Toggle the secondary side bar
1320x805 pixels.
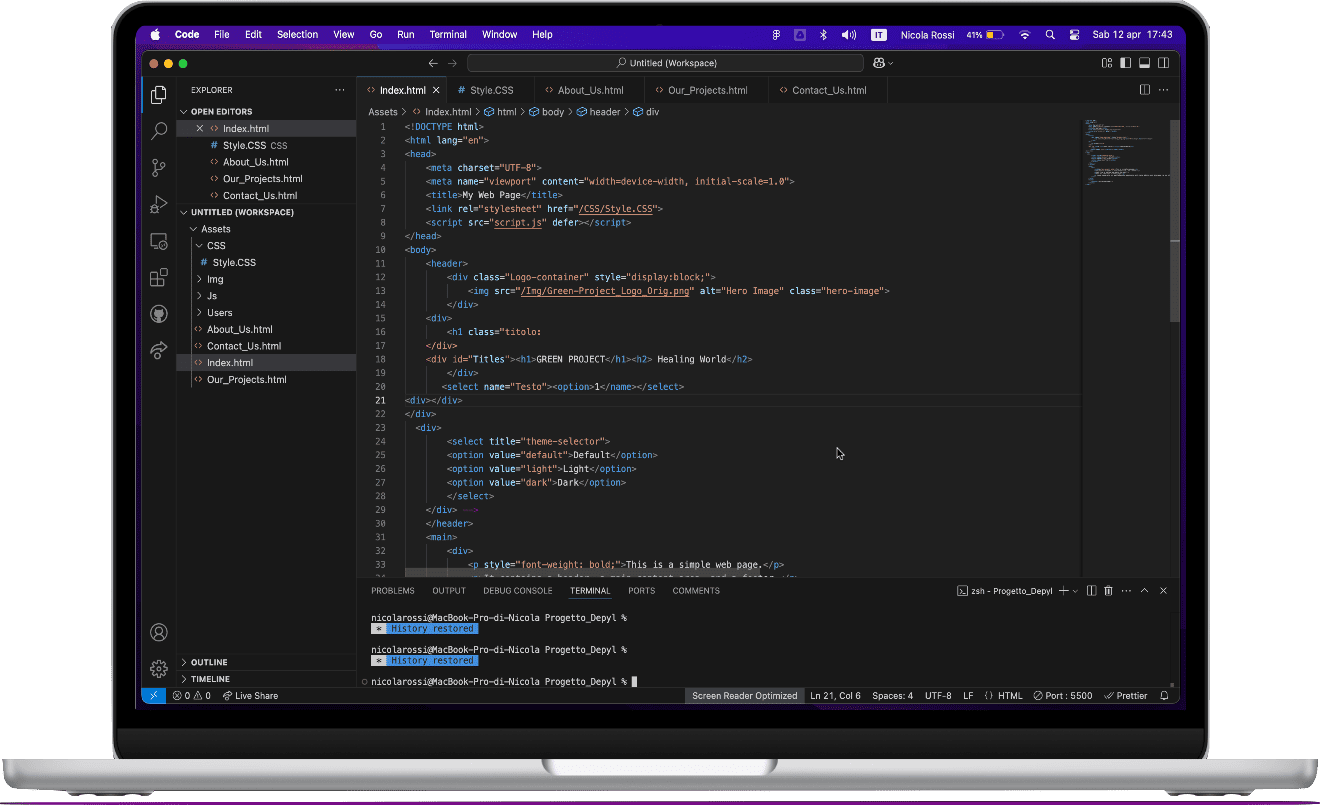[1164, 63]
